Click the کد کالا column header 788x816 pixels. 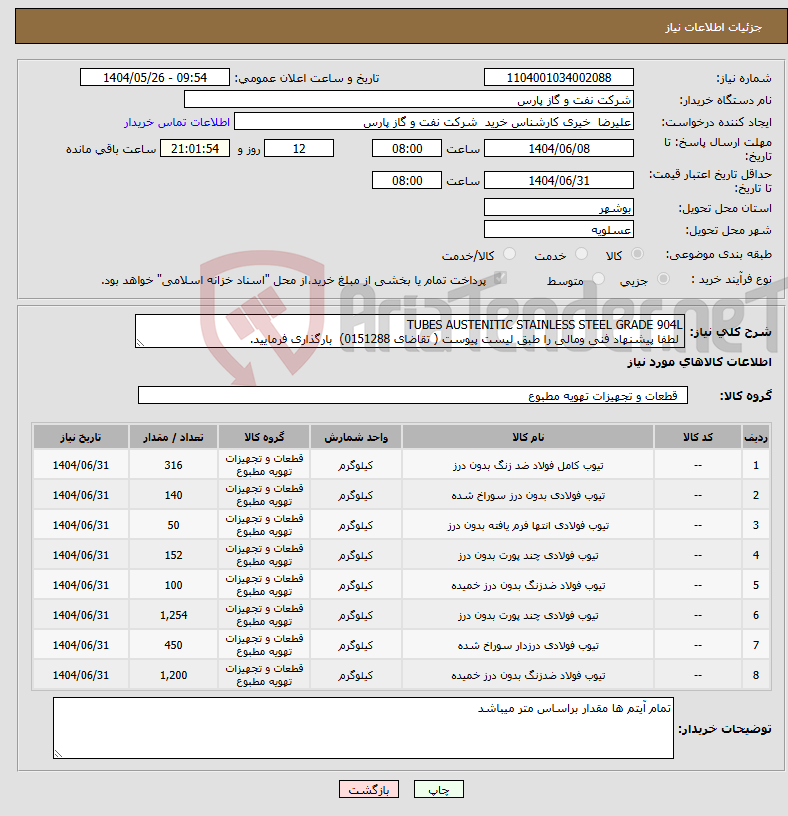click(x=697, y=437)
